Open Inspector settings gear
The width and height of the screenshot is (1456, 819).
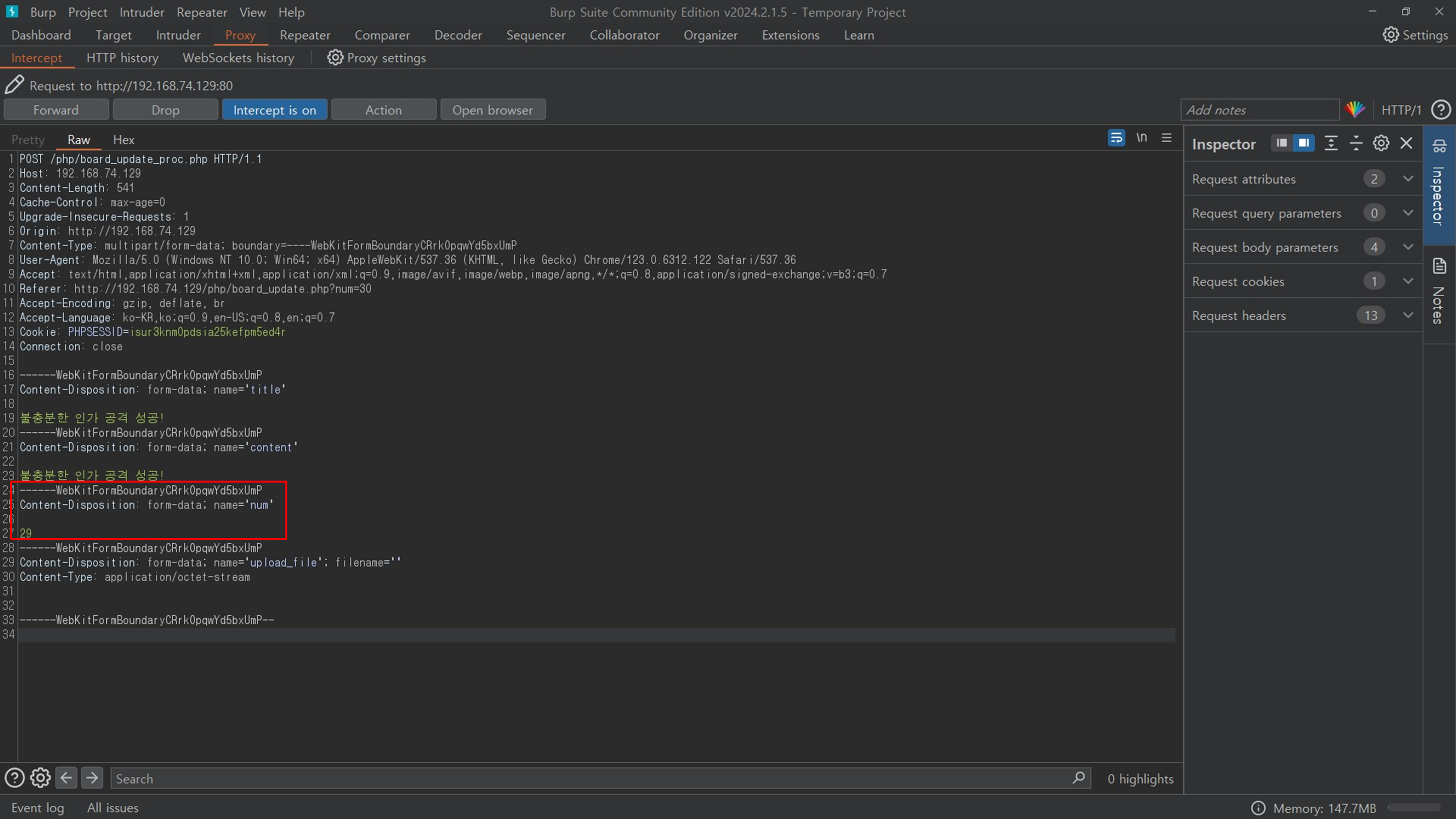[x=1381, y=143]
